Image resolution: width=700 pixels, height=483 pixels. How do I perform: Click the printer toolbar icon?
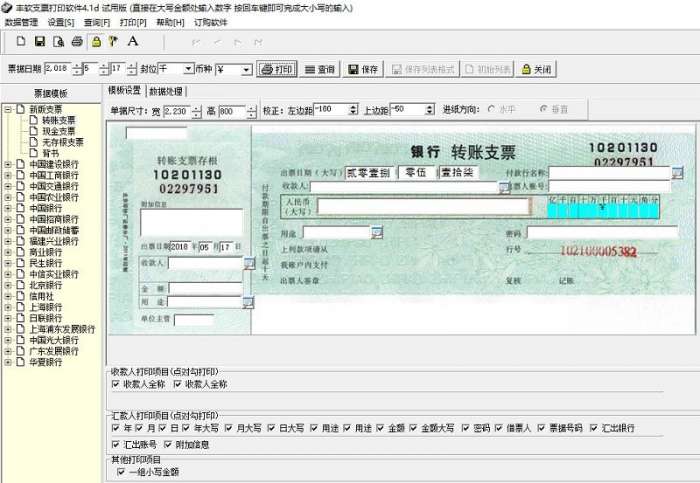pos(77,42)
